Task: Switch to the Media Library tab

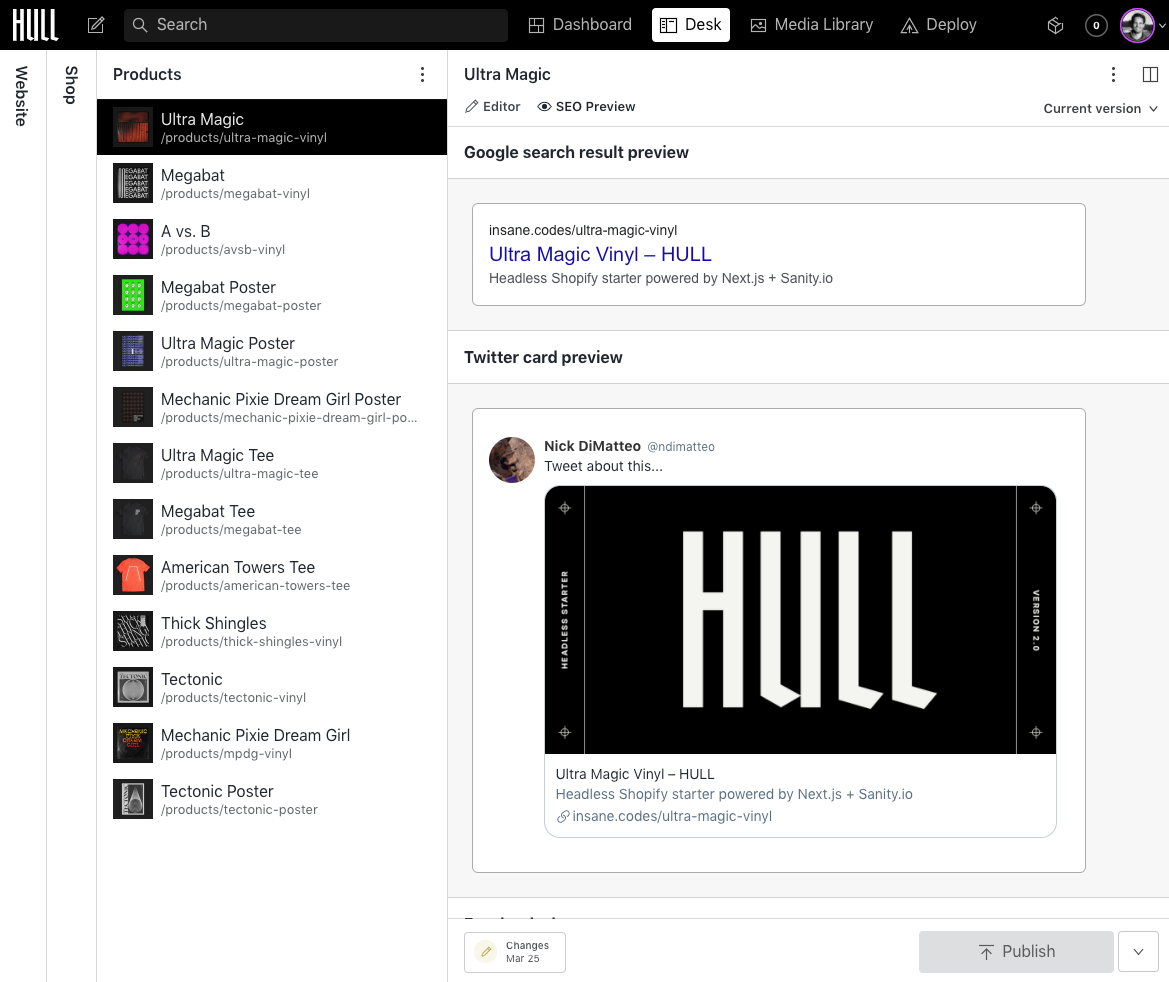Action: (811, 24)
